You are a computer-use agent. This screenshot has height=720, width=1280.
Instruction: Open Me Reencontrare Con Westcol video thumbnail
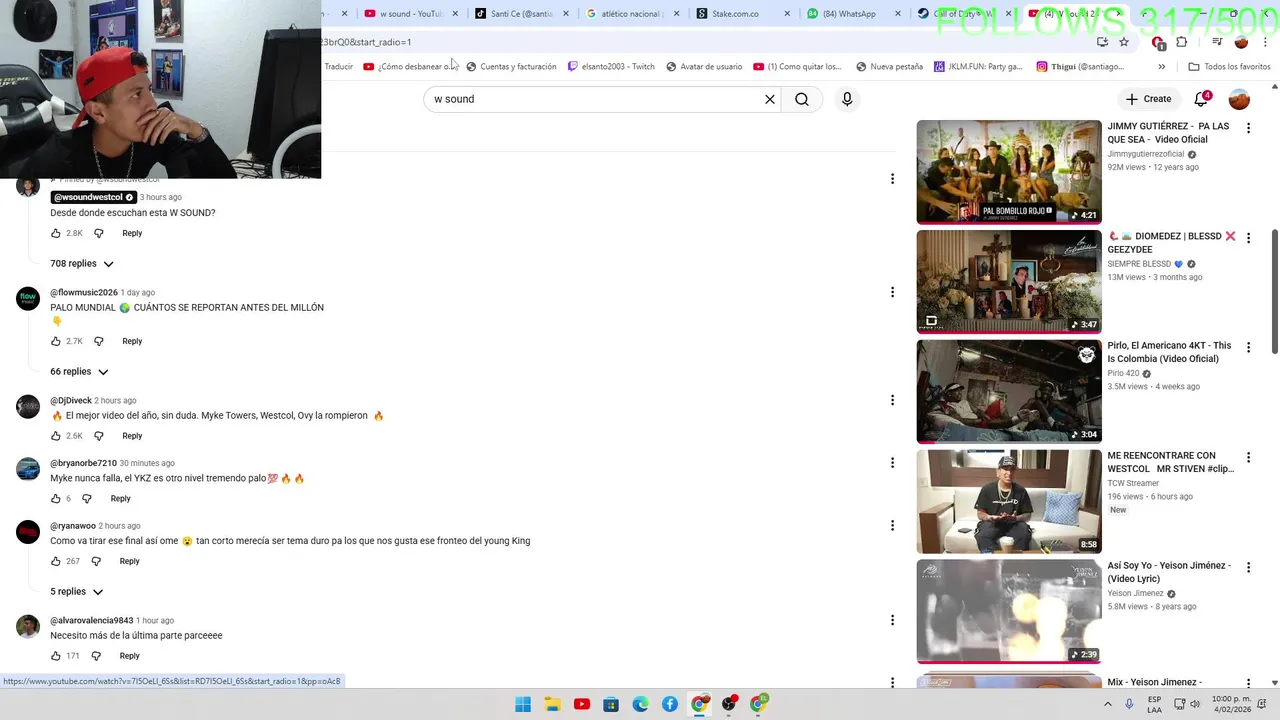click(1009, 501)
